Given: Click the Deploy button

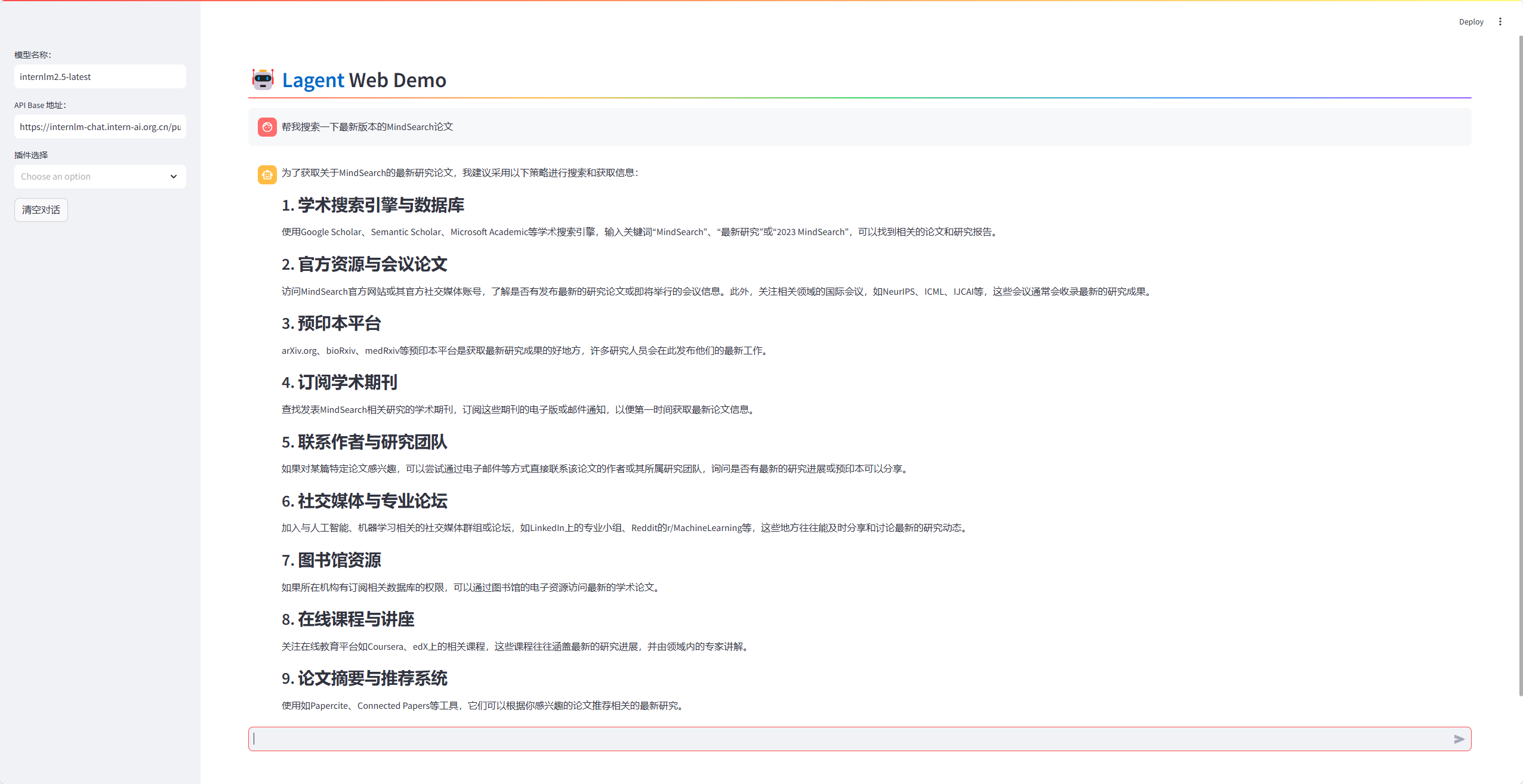Looking at the screenshot, I should [1470, 21].
